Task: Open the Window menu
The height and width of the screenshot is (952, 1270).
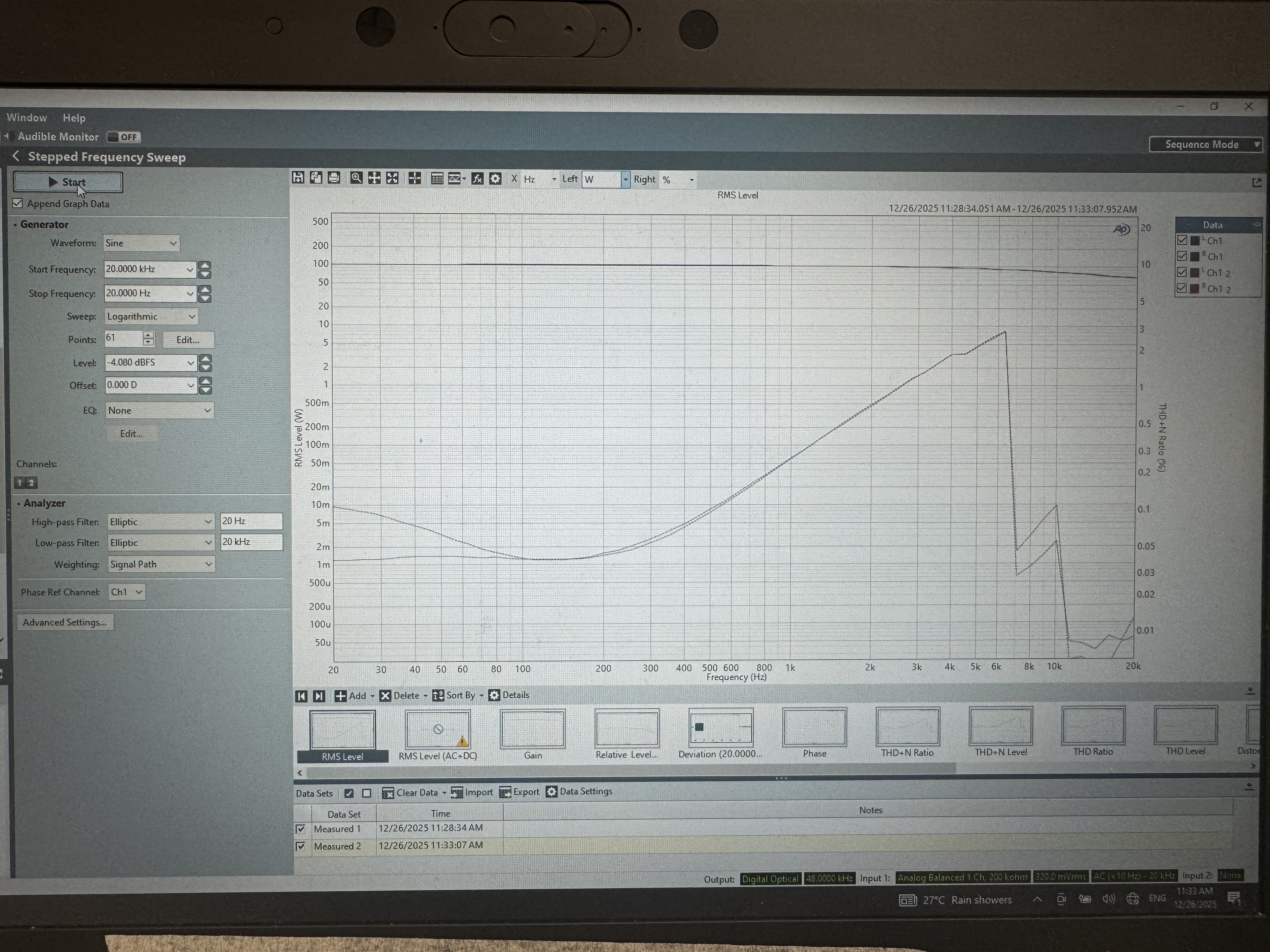Action: [26, 117]
